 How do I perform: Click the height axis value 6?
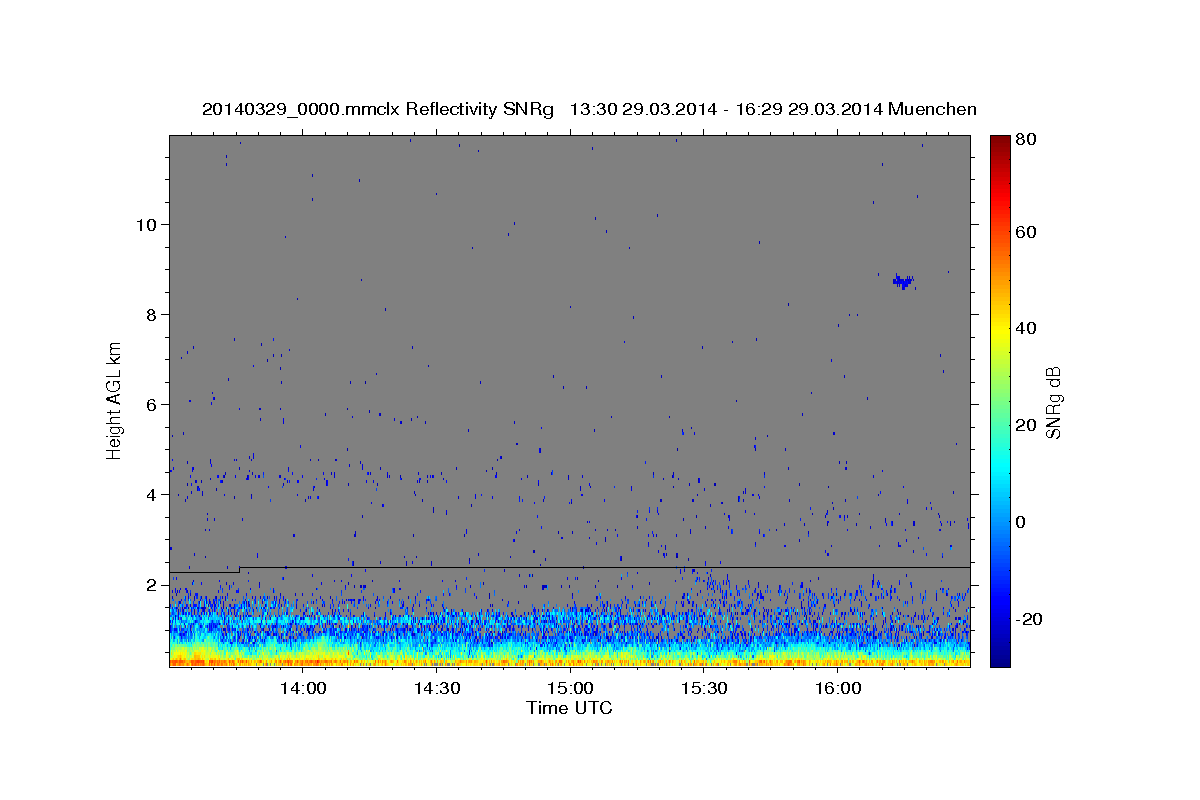tap(151, 404)
